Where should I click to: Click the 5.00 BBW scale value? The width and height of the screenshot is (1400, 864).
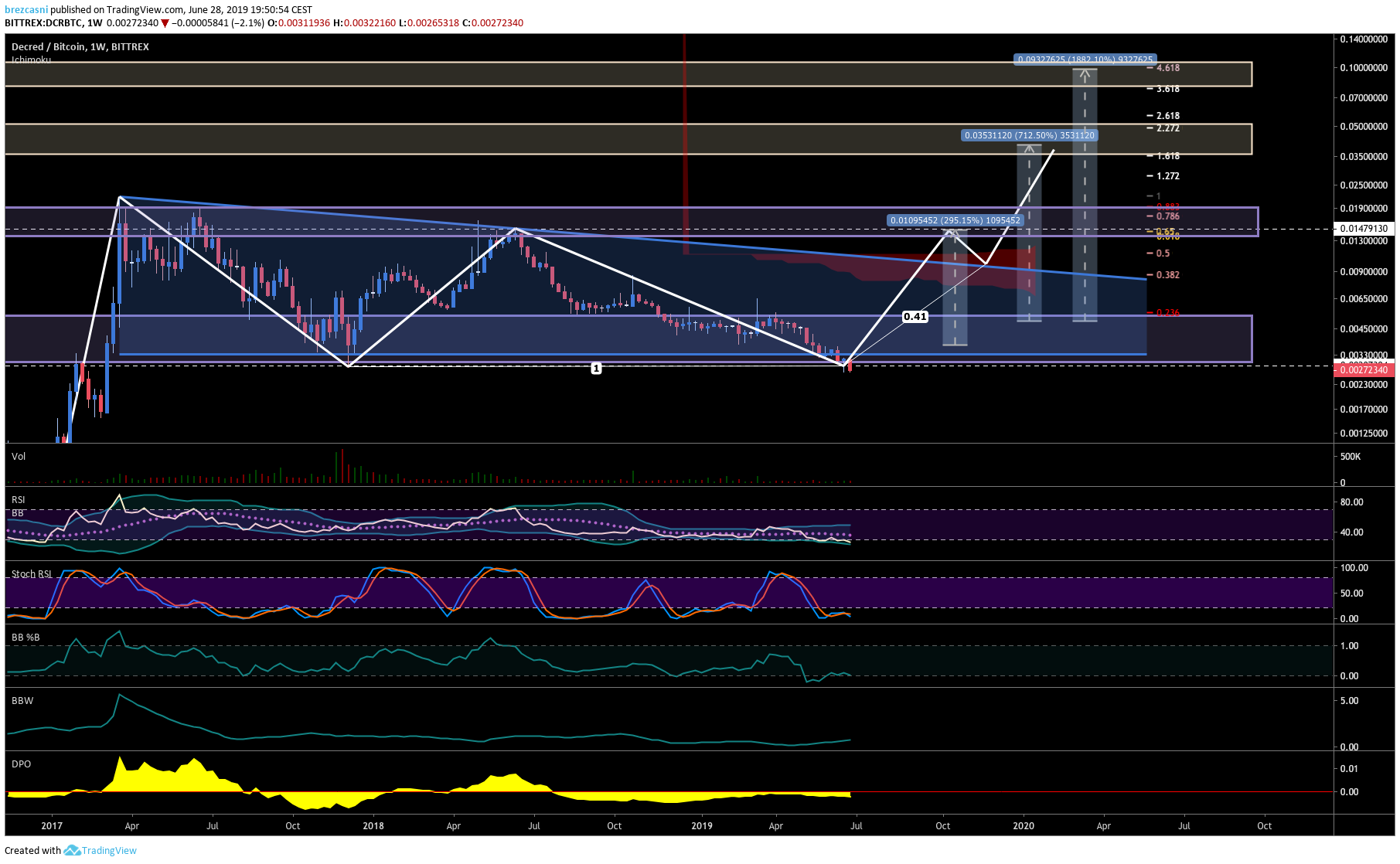[1350, 701]
